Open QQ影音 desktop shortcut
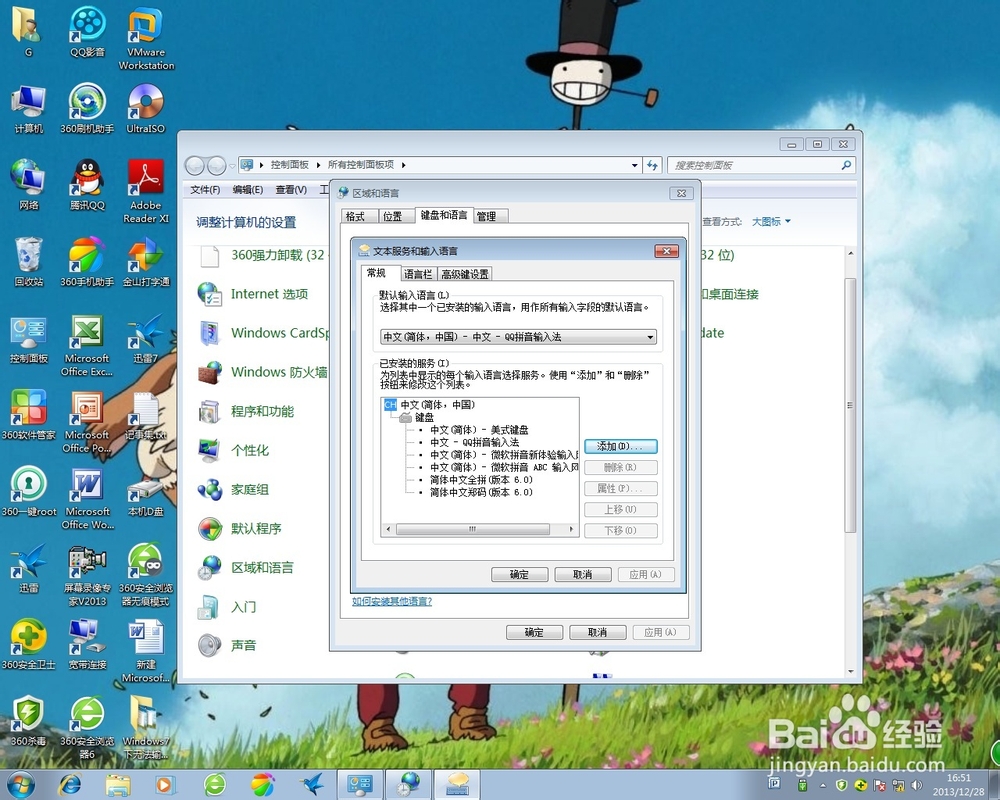 (x=87, y=32)
